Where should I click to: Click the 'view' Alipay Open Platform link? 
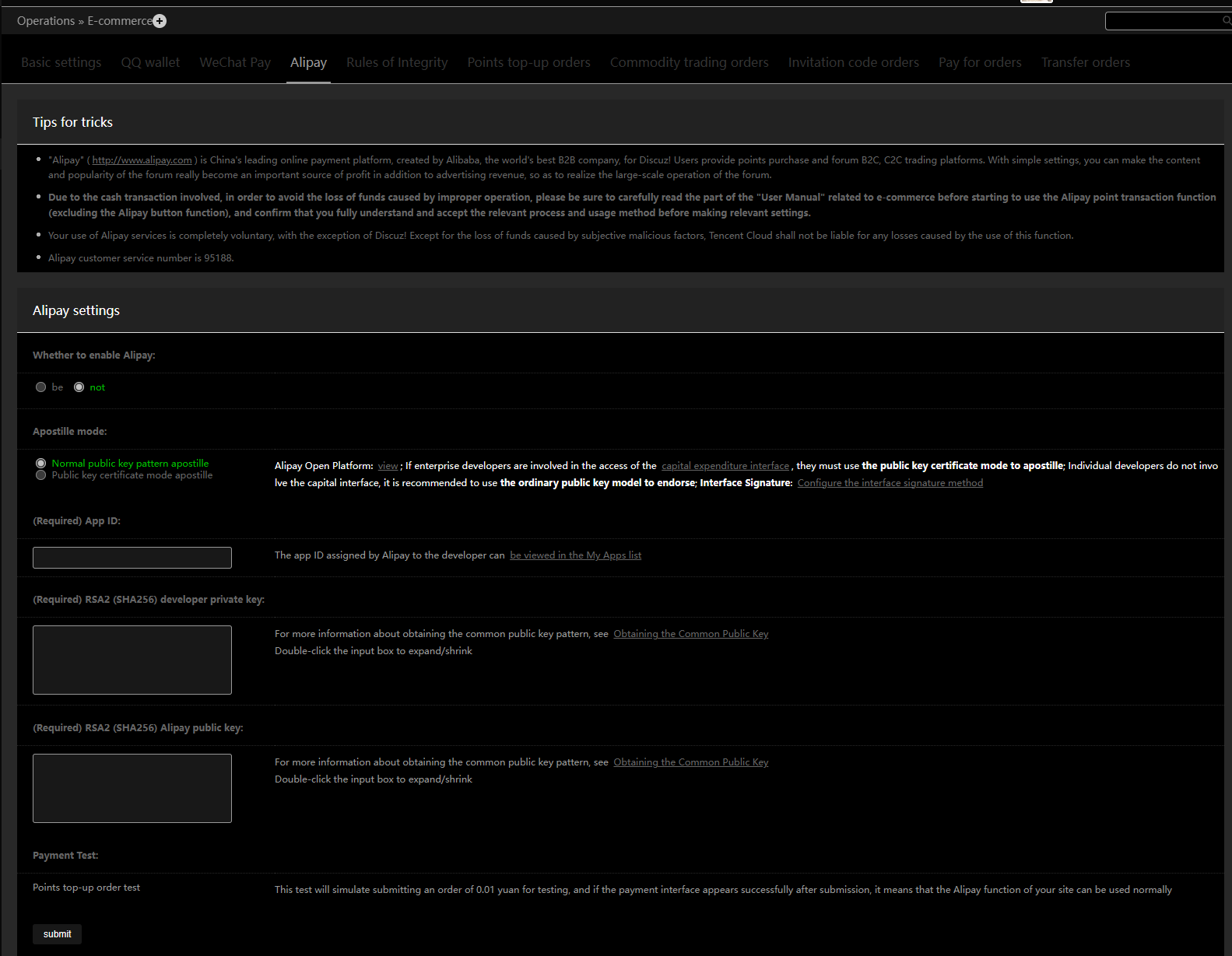pos(388,466)
